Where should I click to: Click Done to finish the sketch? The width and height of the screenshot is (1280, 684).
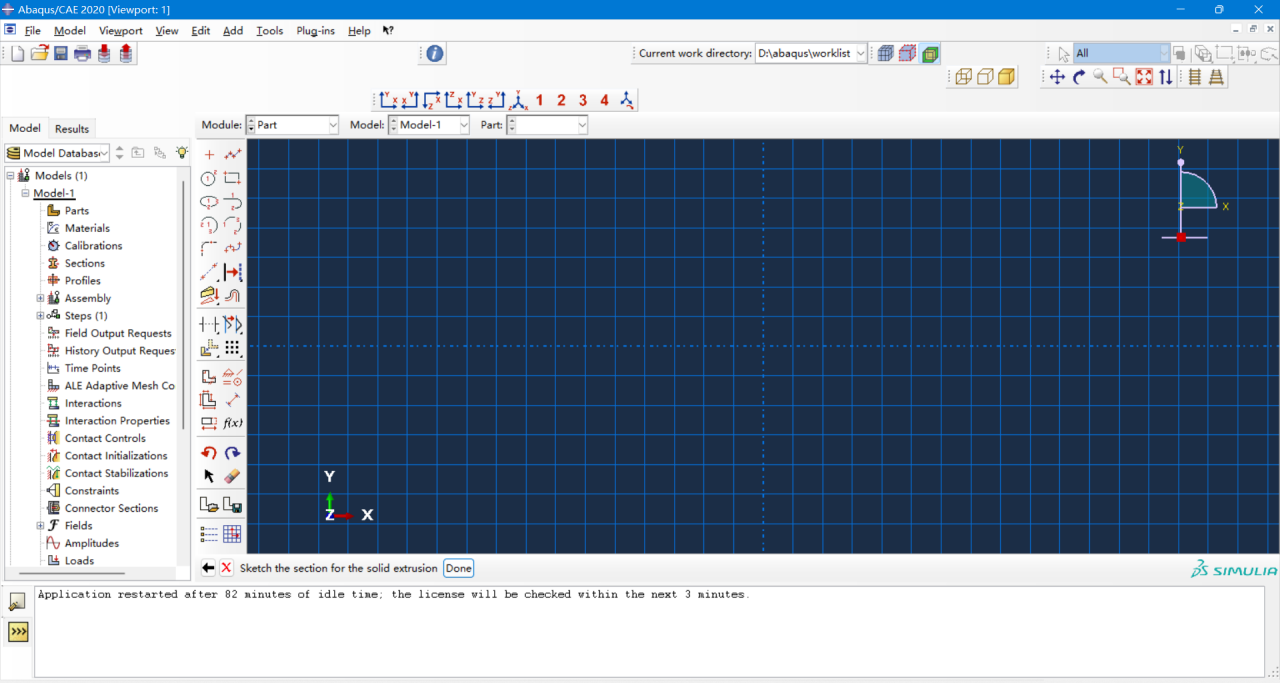[459, 568]
